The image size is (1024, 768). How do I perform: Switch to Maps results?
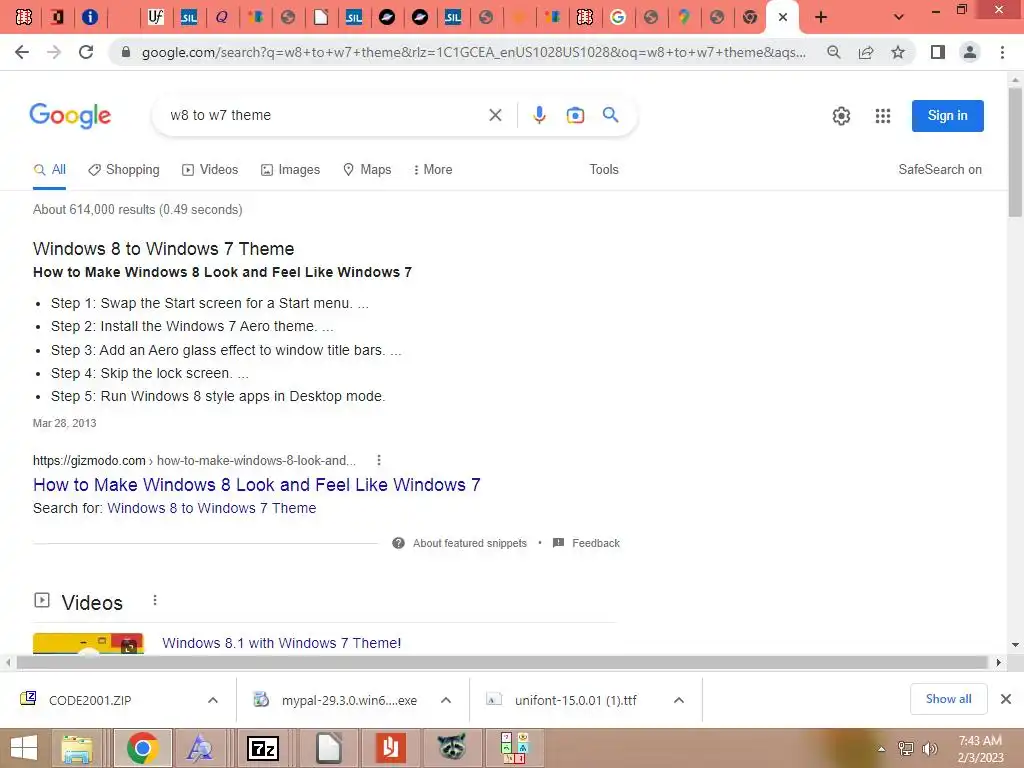pyautogui.click(x=367, y=170)
